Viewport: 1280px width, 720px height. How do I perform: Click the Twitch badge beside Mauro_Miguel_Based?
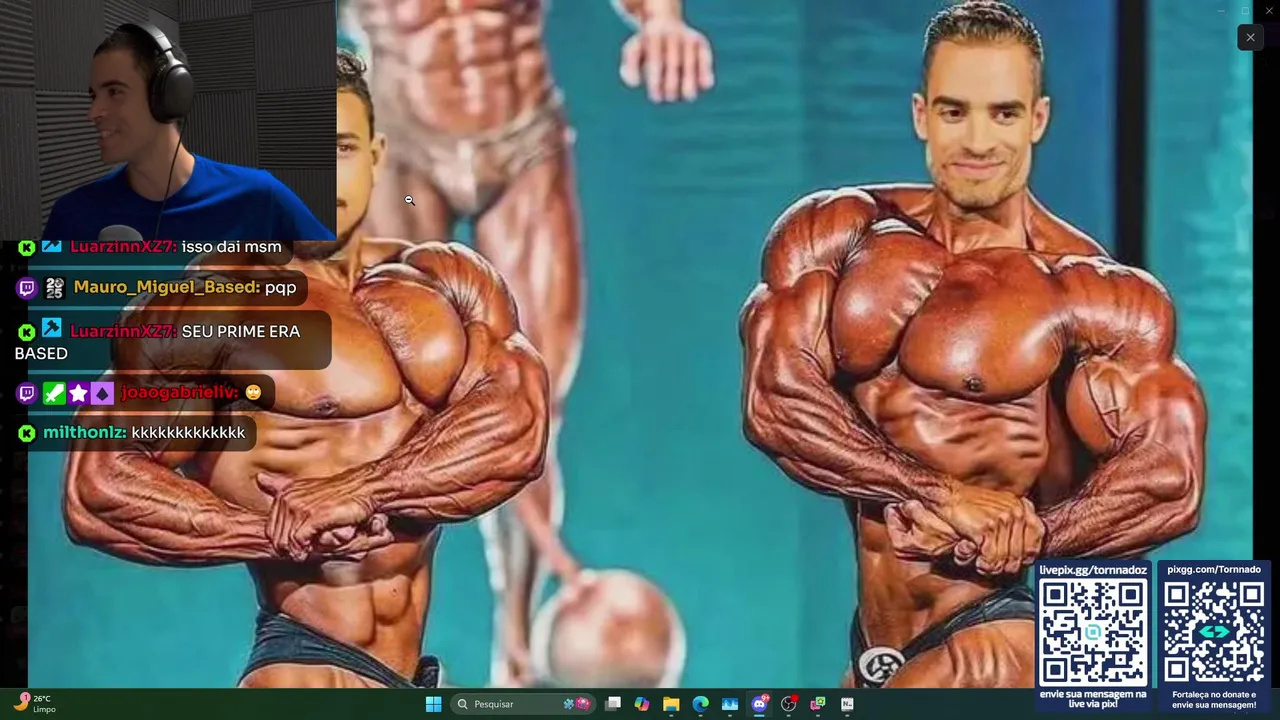click(27, 288)
